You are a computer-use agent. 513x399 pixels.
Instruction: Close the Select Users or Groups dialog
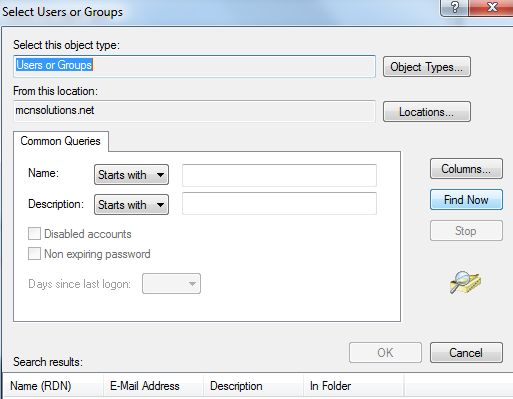491,8
